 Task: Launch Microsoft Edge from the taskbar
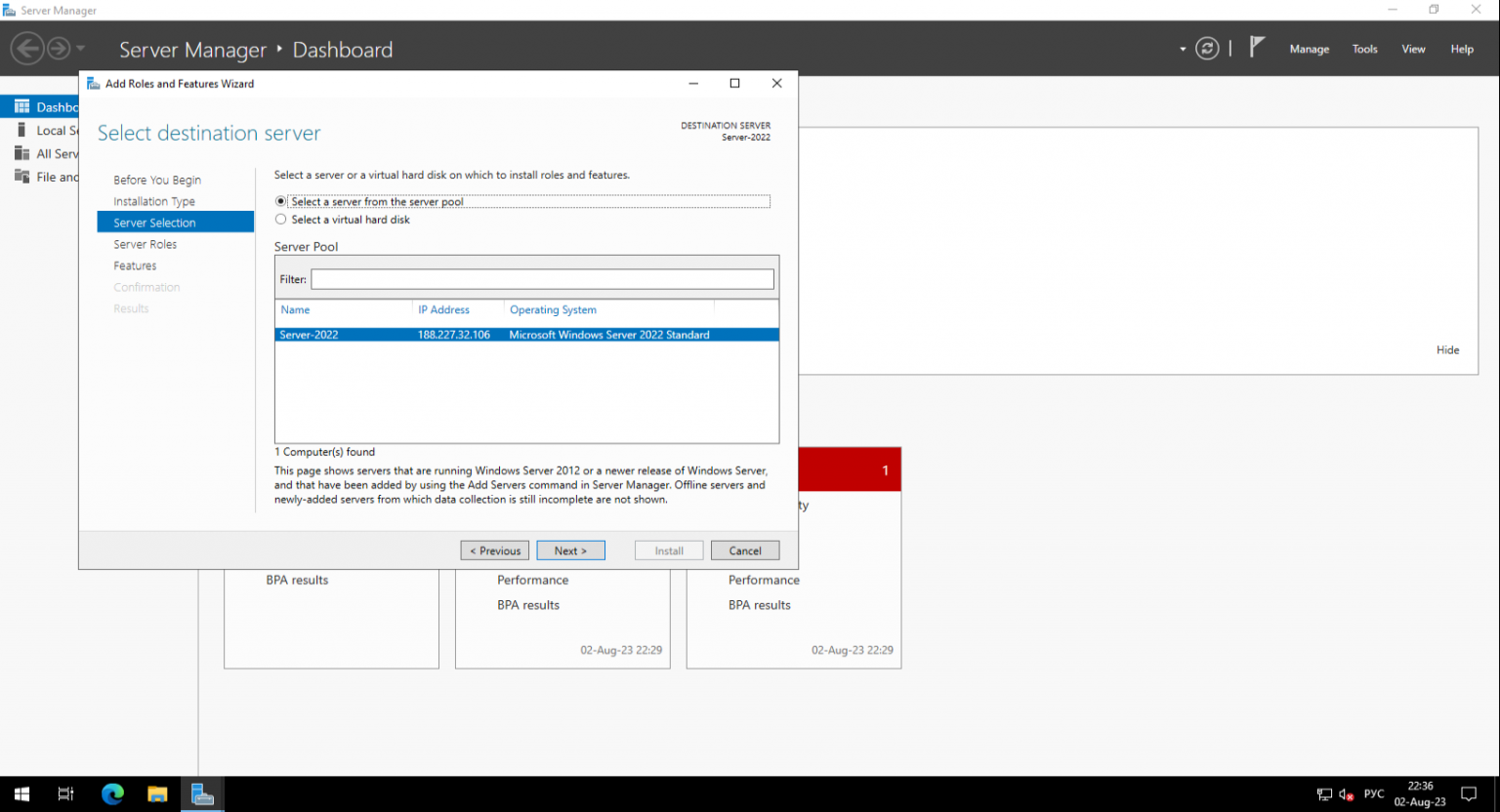112,793
